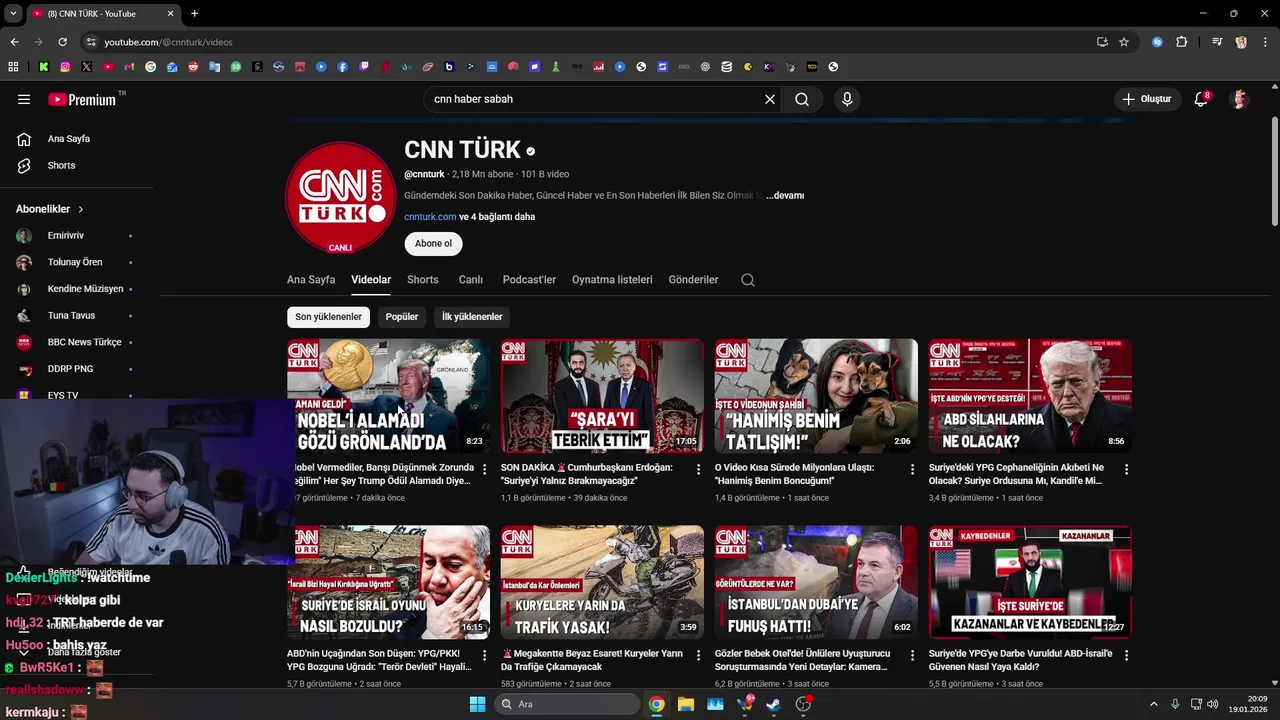Viewport: 1280px width, 720px height.
Task: Subscribe with the Abone ol button
Action: pyautogui.click(x=433, y=244)
